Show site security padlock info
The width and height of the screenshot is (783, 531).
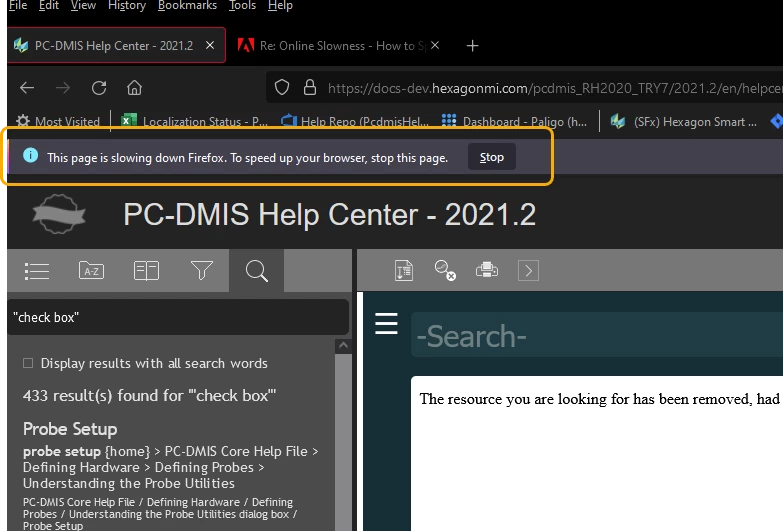310,87
